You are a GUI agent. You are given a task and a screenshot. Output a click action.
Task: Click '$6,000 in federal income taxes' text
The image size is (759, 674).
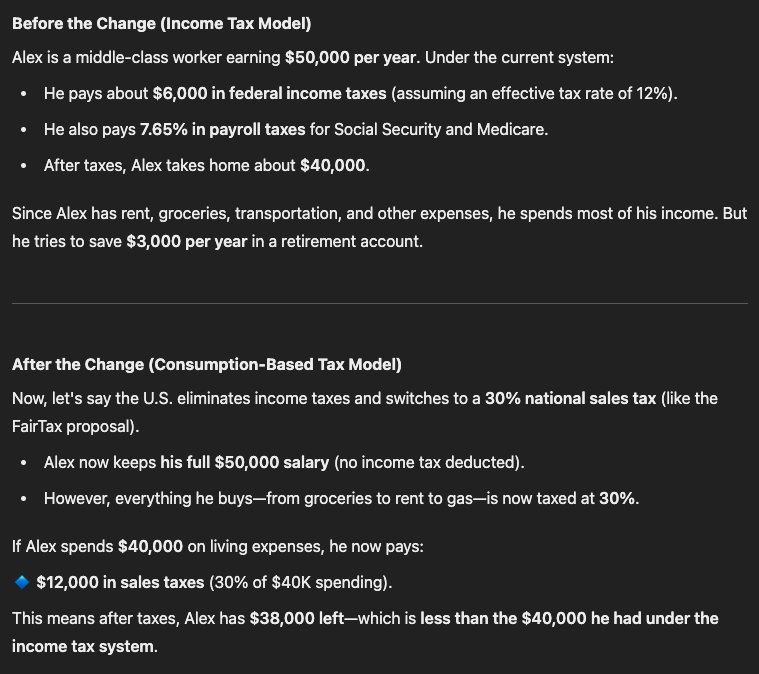[x=270, y=93]
